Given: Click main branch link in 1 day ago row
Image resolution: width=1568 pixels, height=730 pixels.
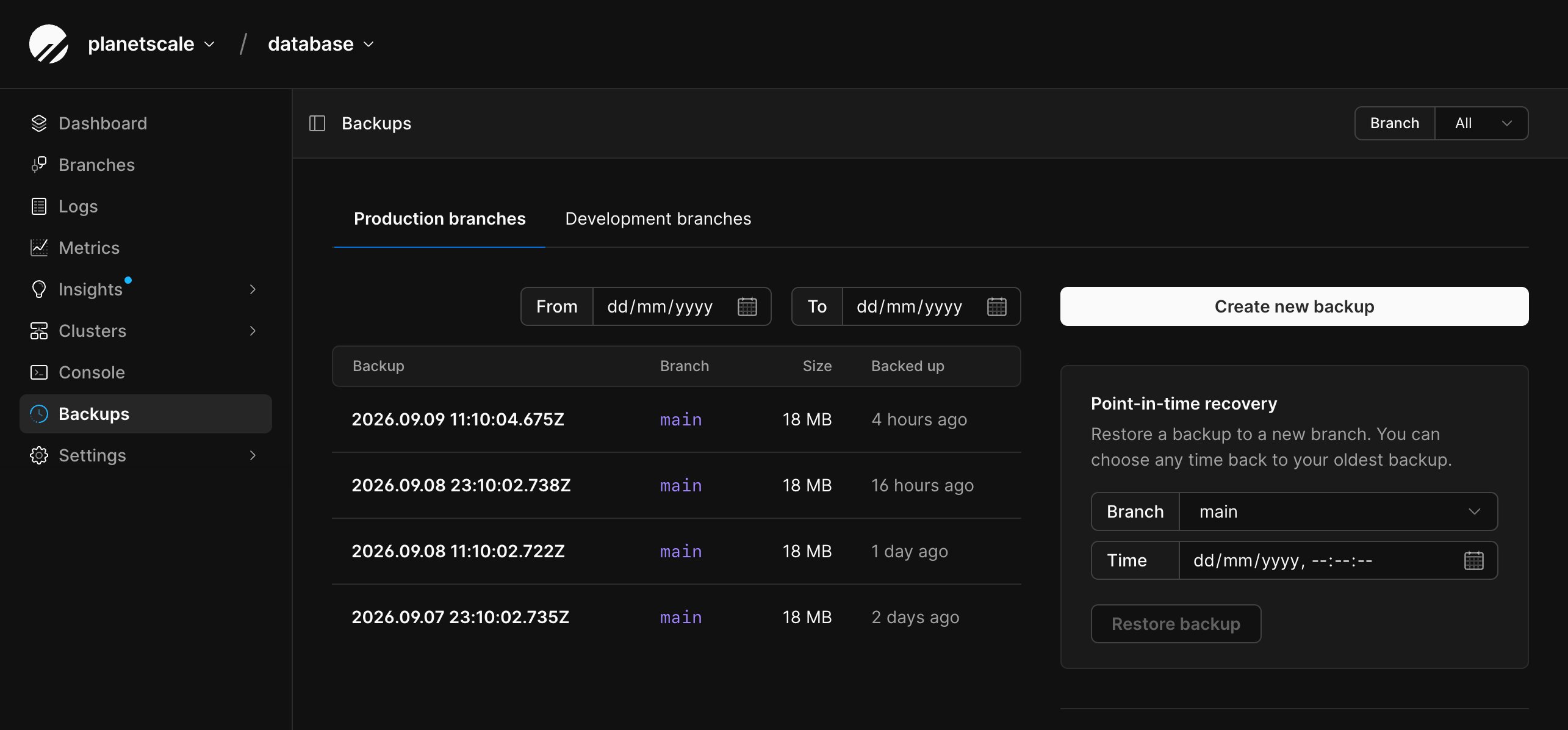Looking at the screenshot, I should 681,551.
